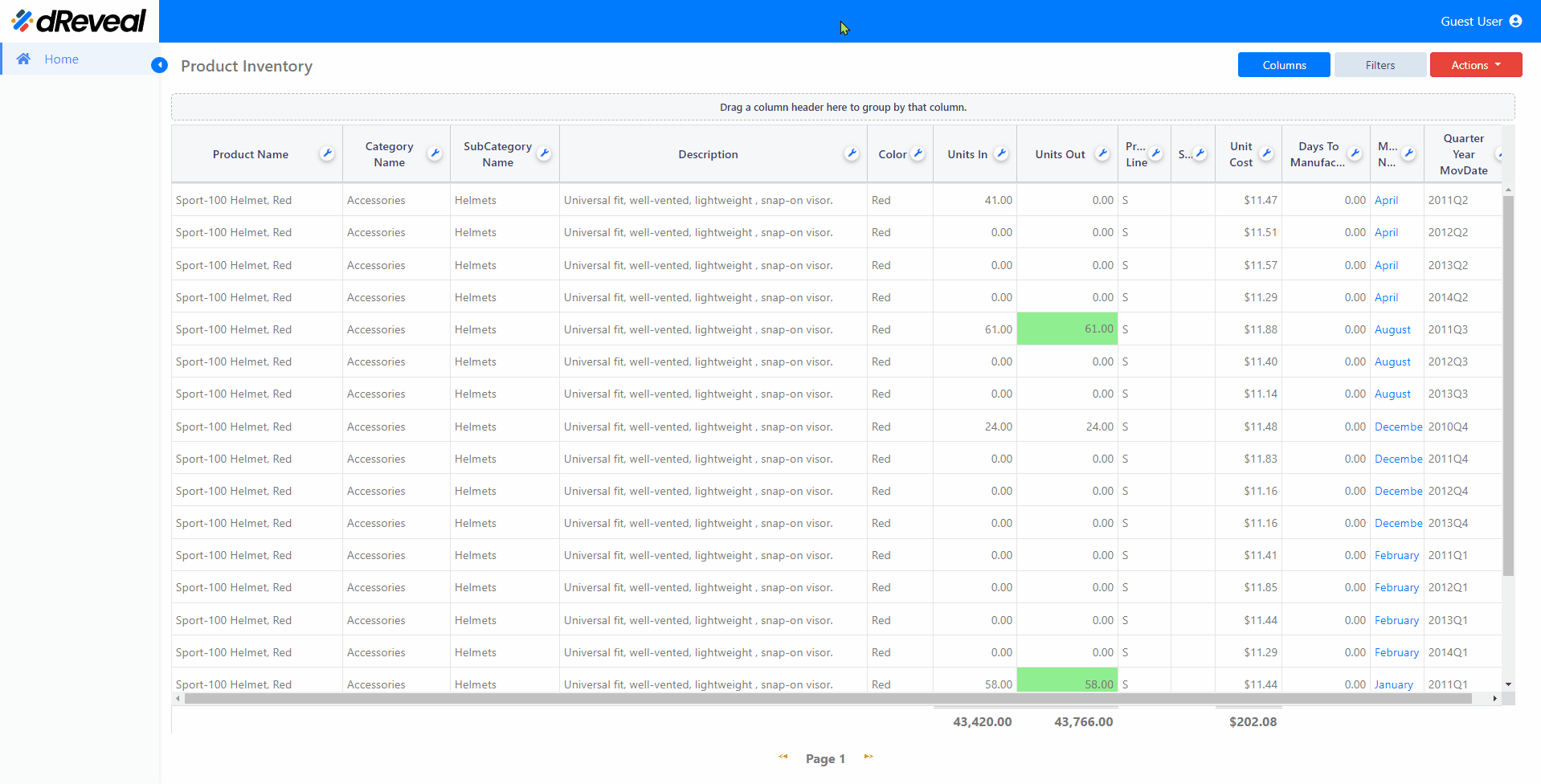
Task: Open the SubCategory Name wrench dropdown
Action: point(544,153)
